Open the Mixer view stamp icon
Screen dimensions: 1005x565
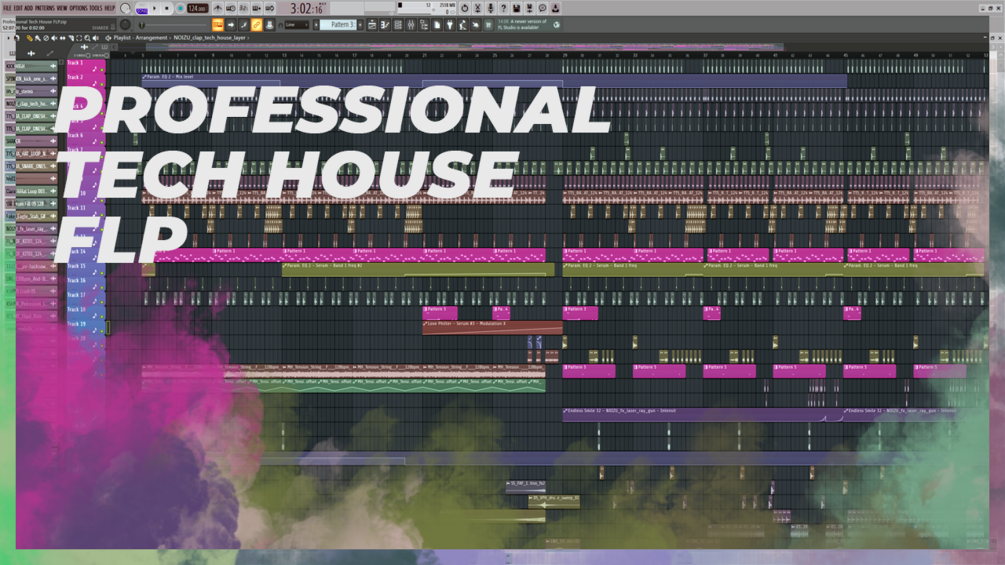269,24
